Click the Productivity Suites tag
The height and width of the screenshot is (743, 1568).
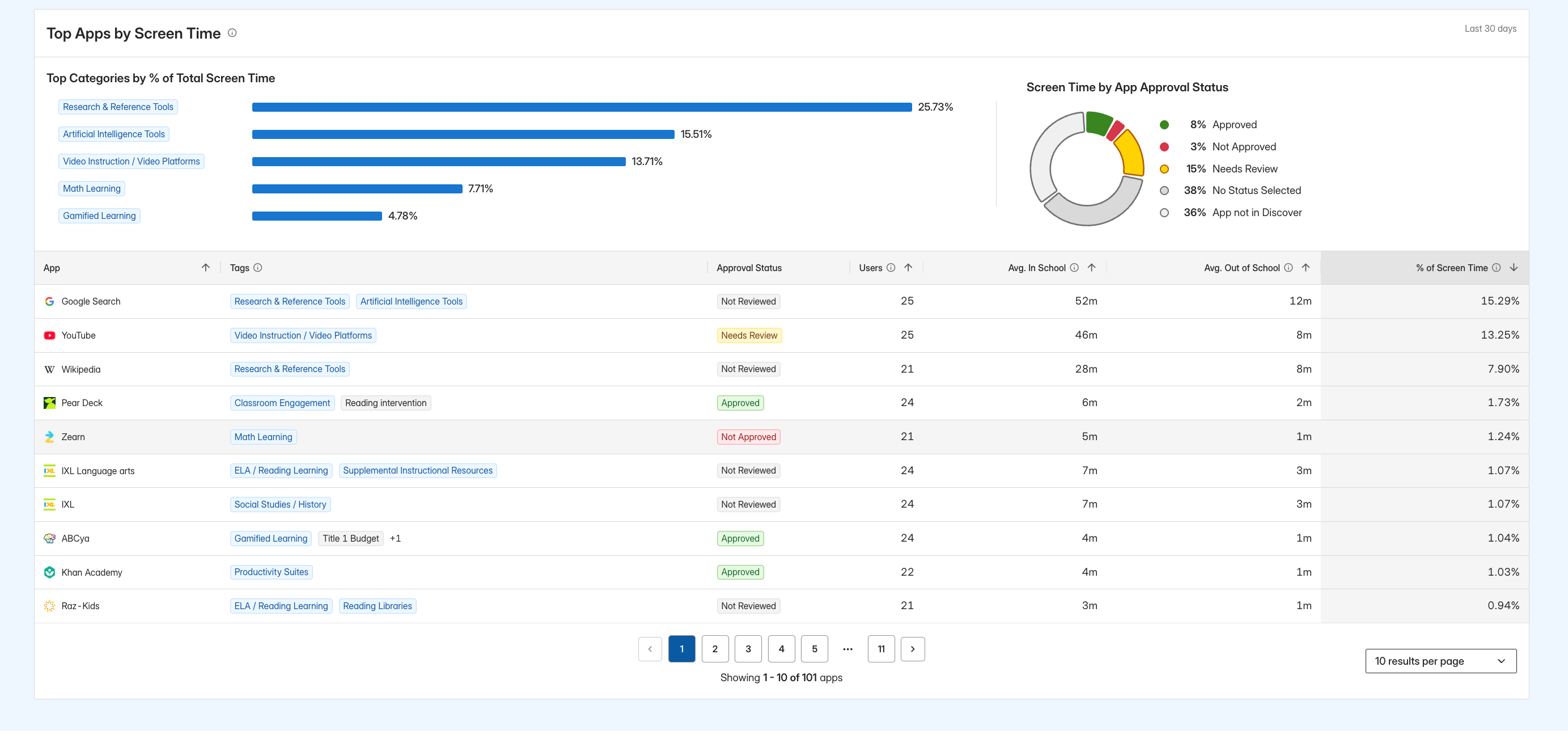[272, 572]
